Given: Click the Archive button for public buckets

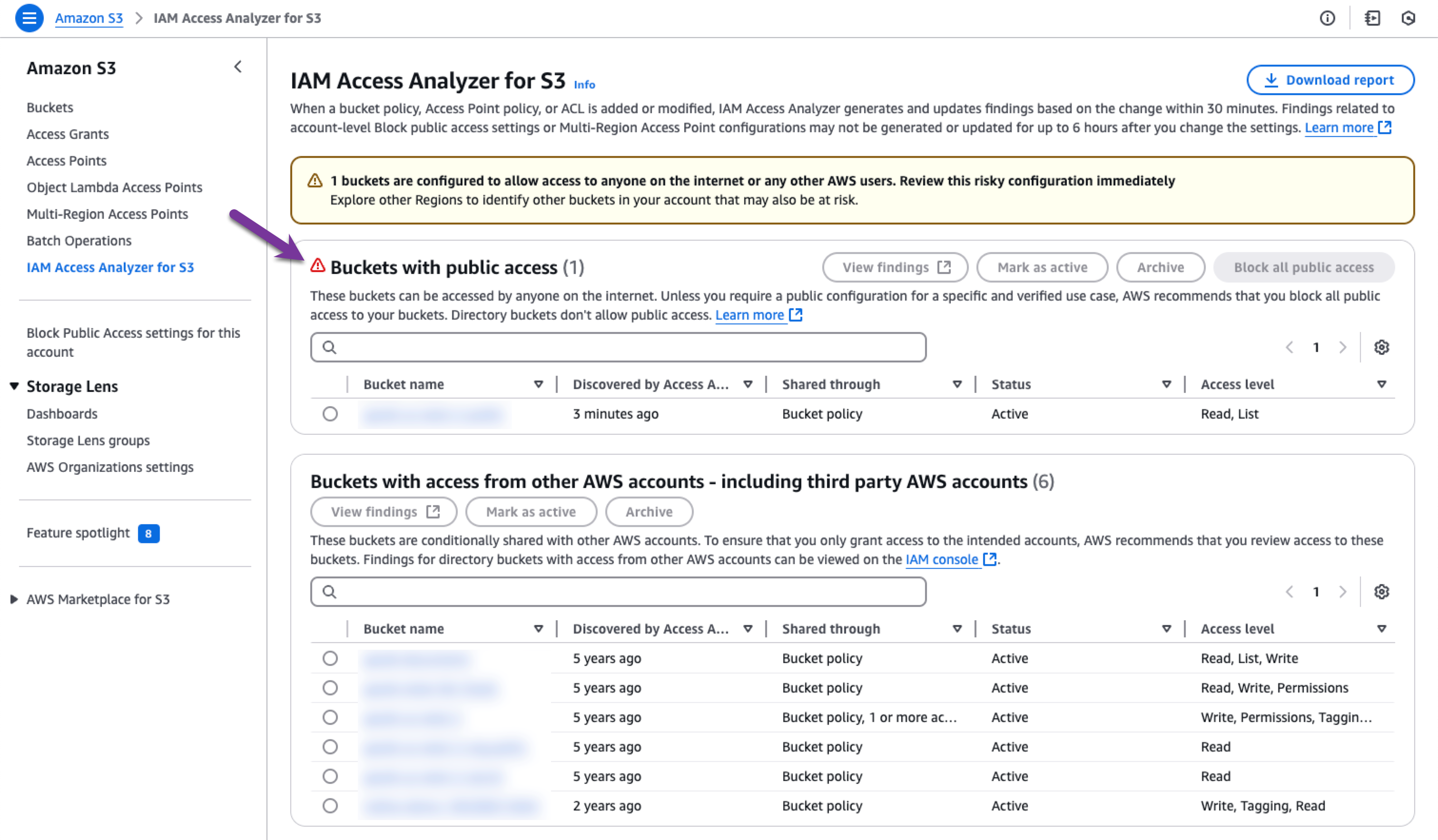Looking at the screenshot, I should [1160, 267].
